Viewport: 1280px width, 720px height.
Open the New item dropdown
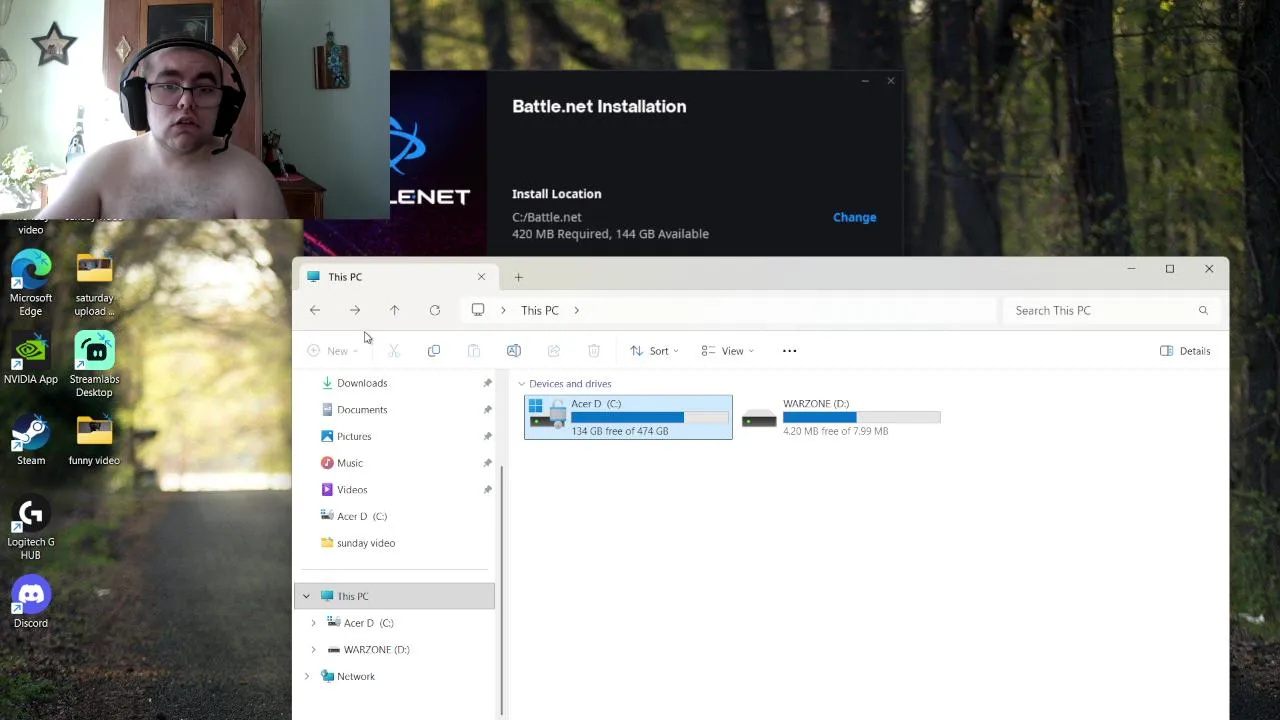coord(333,351)
